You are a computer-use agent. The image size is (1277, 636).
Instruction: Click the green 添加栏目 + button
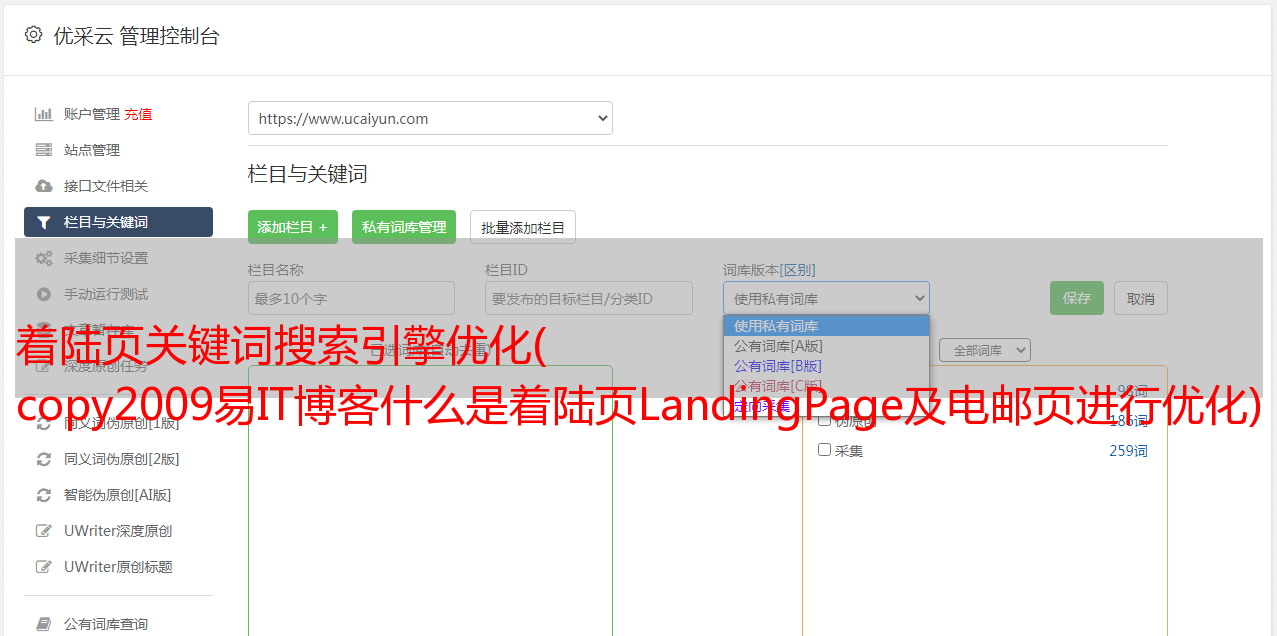[293, 227]
